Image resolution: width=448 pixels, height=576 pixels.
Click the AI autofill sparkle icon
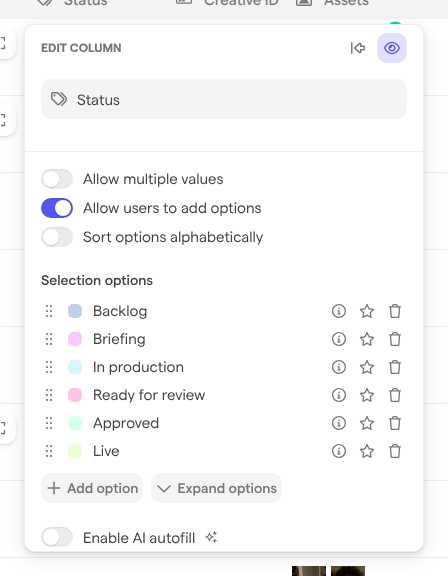tap(211, 537)
